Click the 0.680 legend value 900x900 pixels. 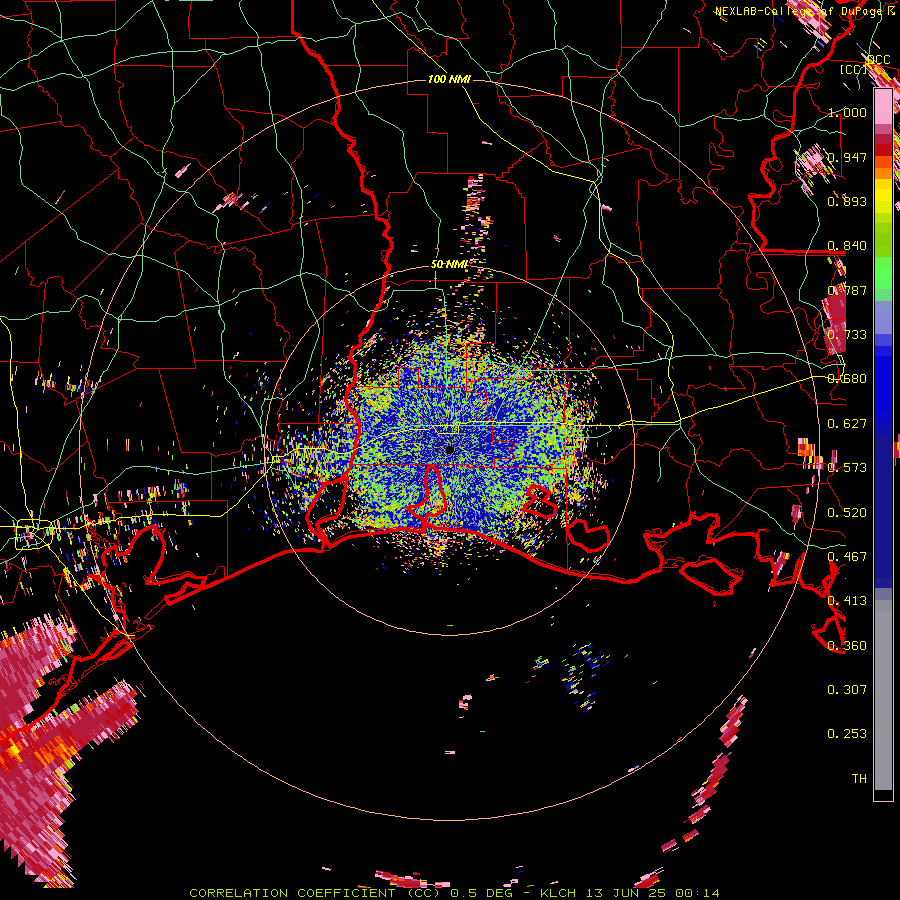[847, 379]
